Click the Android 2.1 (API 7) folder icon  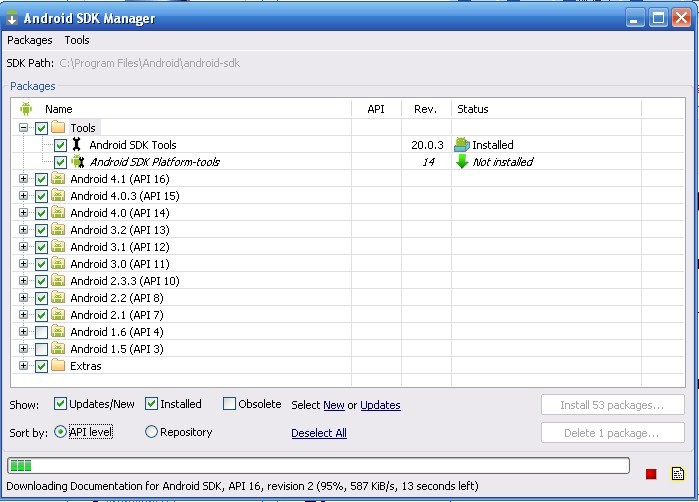(58, 314)
